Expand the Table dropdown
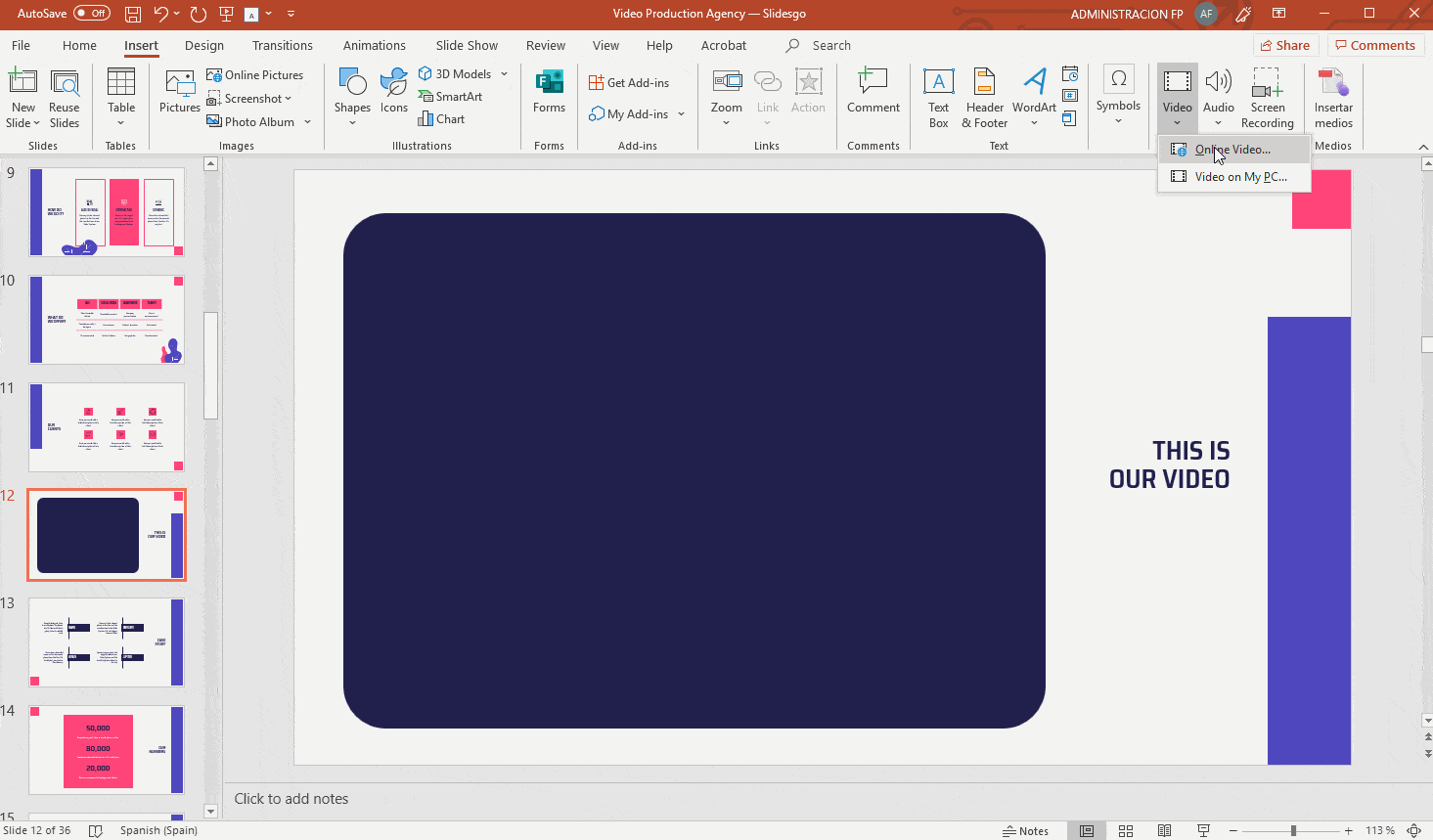This screenshot has width=1433, height=840. click(121, 123)
